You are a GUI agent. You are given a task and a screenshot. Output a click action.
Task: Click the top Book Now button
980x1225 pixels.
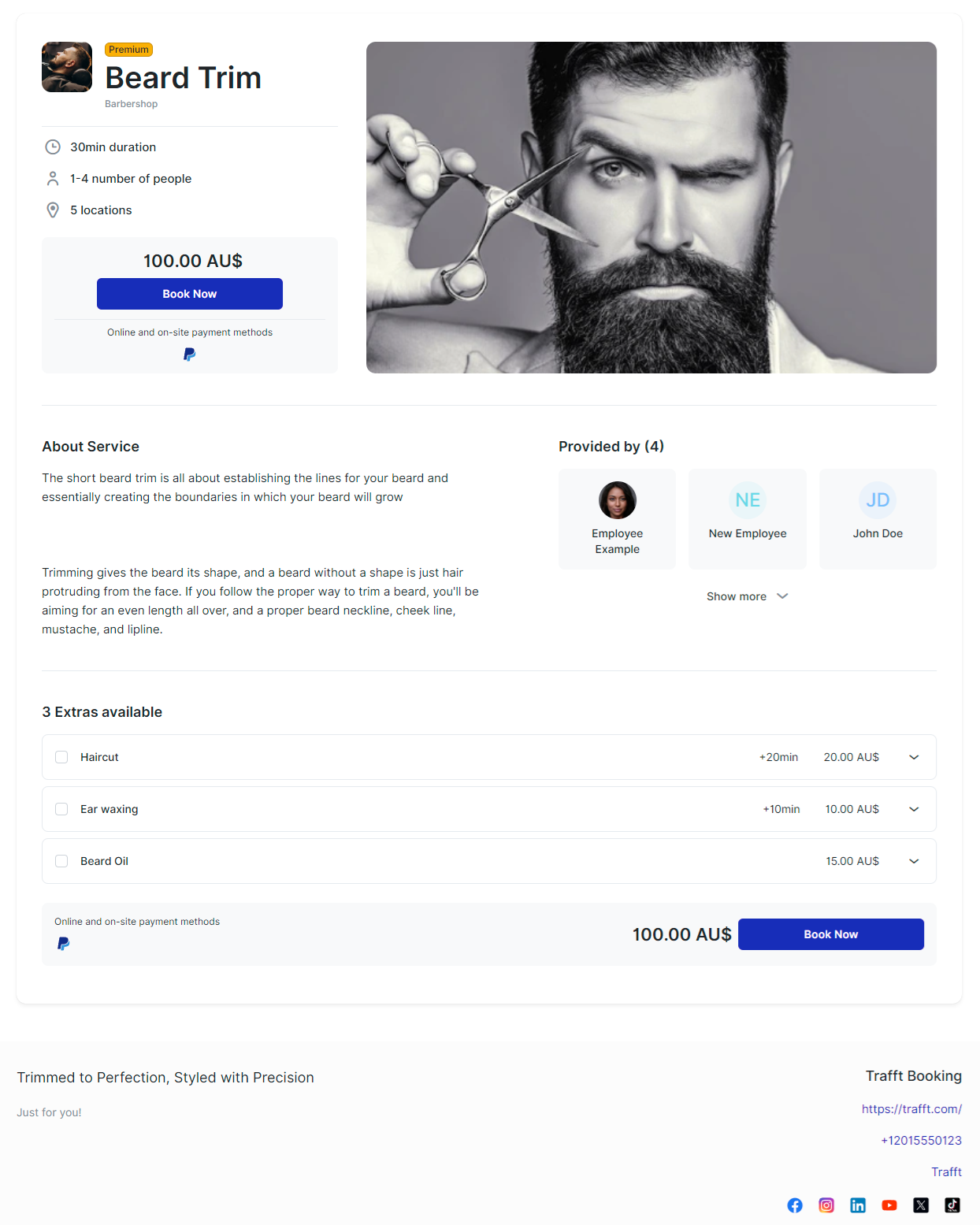(x=190, y=294)
